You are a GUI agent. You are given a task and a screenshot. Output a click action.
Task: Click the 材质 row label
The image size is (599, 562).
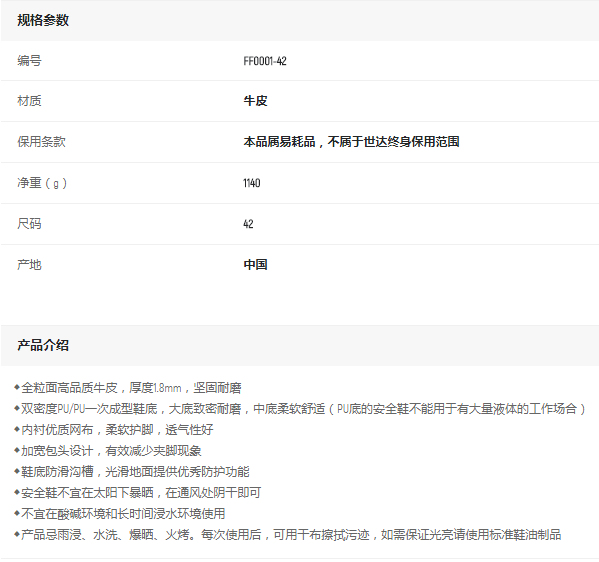(x=29, y=101)
